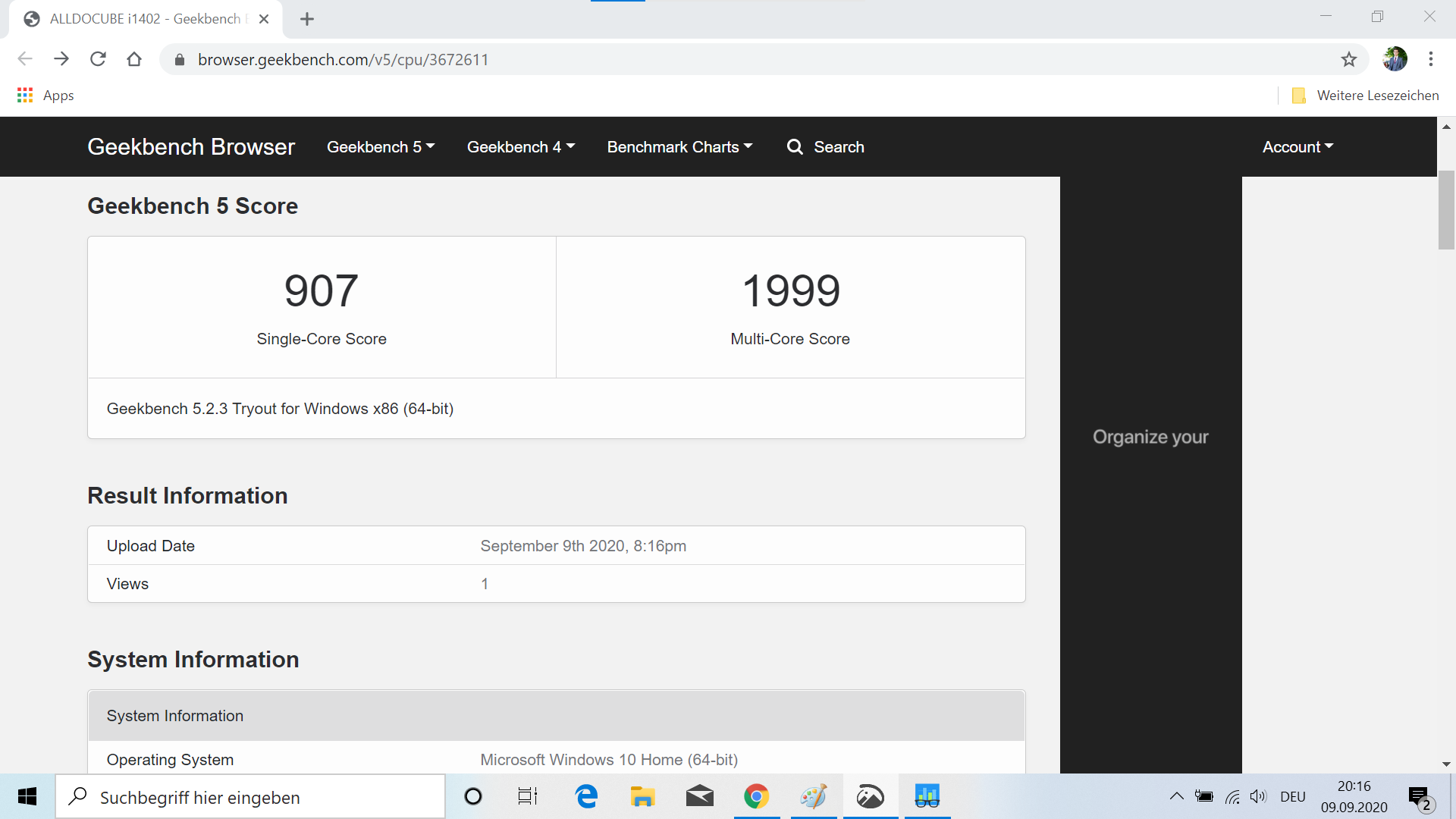Open a new browser tab
Viewport: 1456px width, 819px height.
[x=307, y=19]
